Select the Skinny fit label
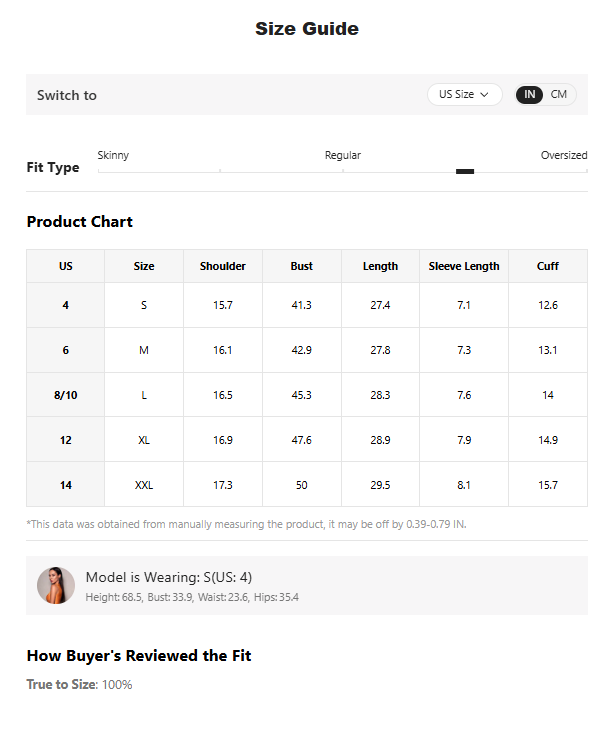The height and width of the screenshot is (735, 609). tap(113, 155)
